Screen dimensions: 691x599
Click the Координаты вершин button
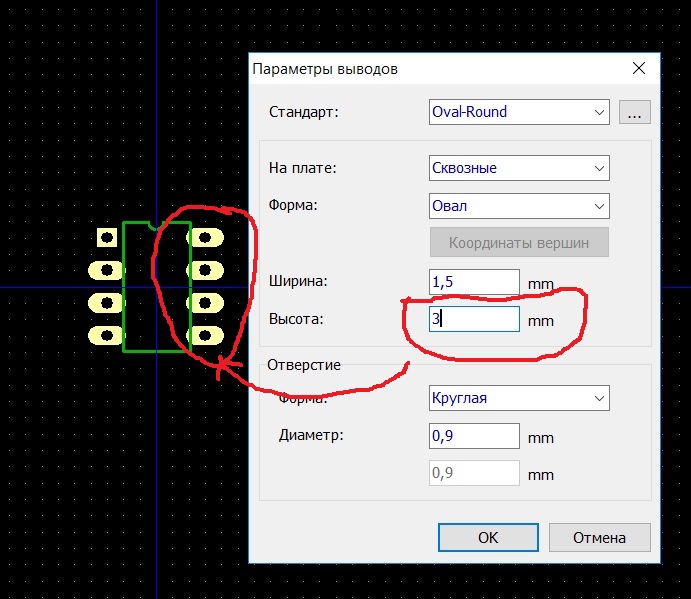click(x=518, y=242)
